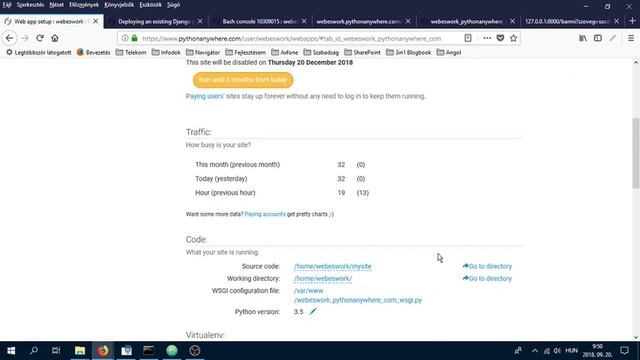640x360 pixels.
Task: Reload the current page
Action: 40,38
